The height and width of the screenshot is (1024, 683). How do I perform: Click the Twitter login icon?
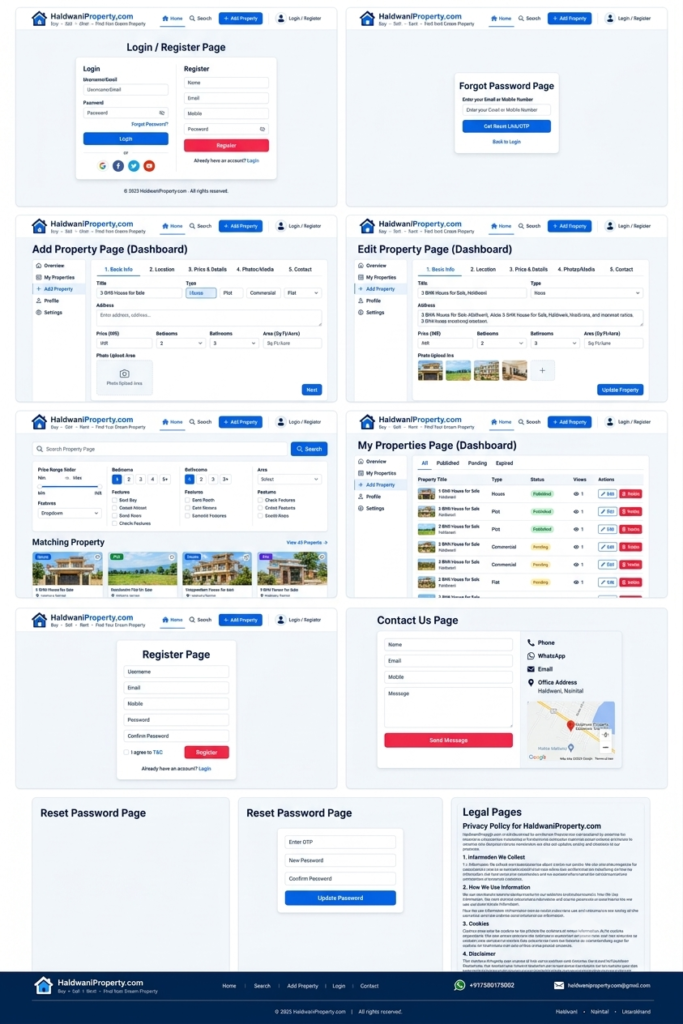[134, 166]
